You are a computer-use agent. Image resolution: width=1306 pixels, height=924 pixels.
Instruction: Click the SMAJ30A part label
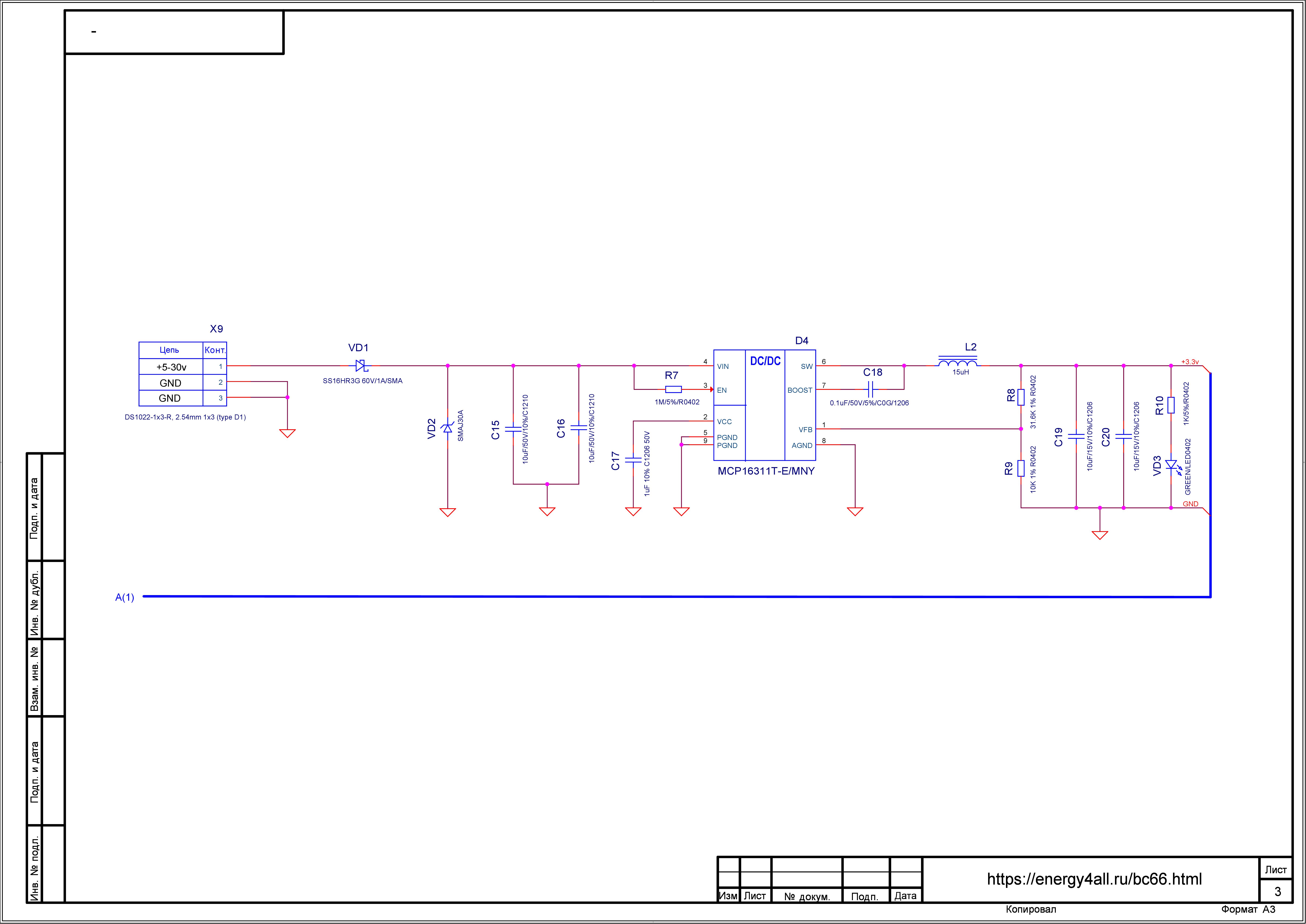[x=461, y=426]
